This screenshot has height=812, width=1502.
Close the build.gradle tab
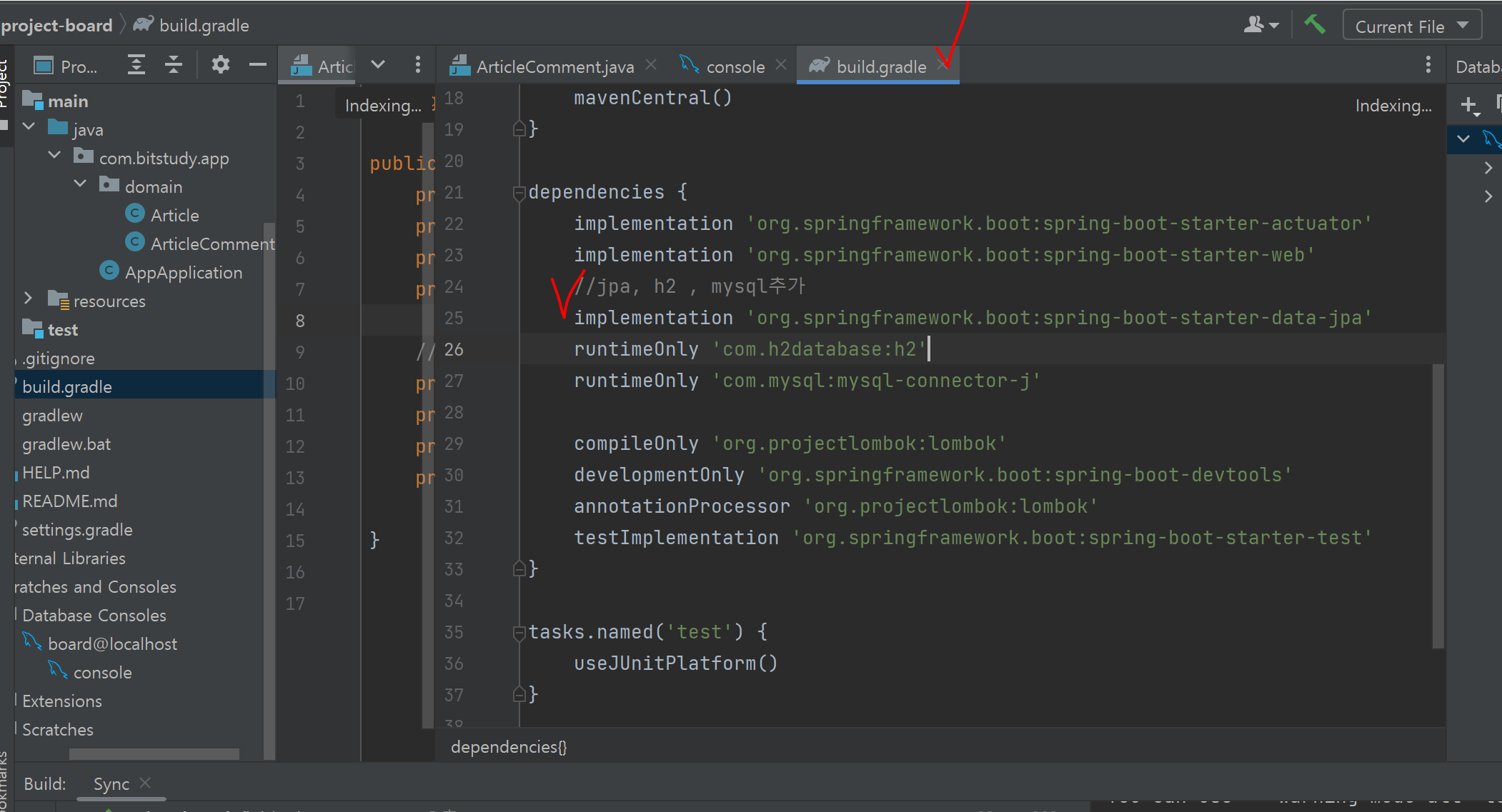click(x=943, y=64)
